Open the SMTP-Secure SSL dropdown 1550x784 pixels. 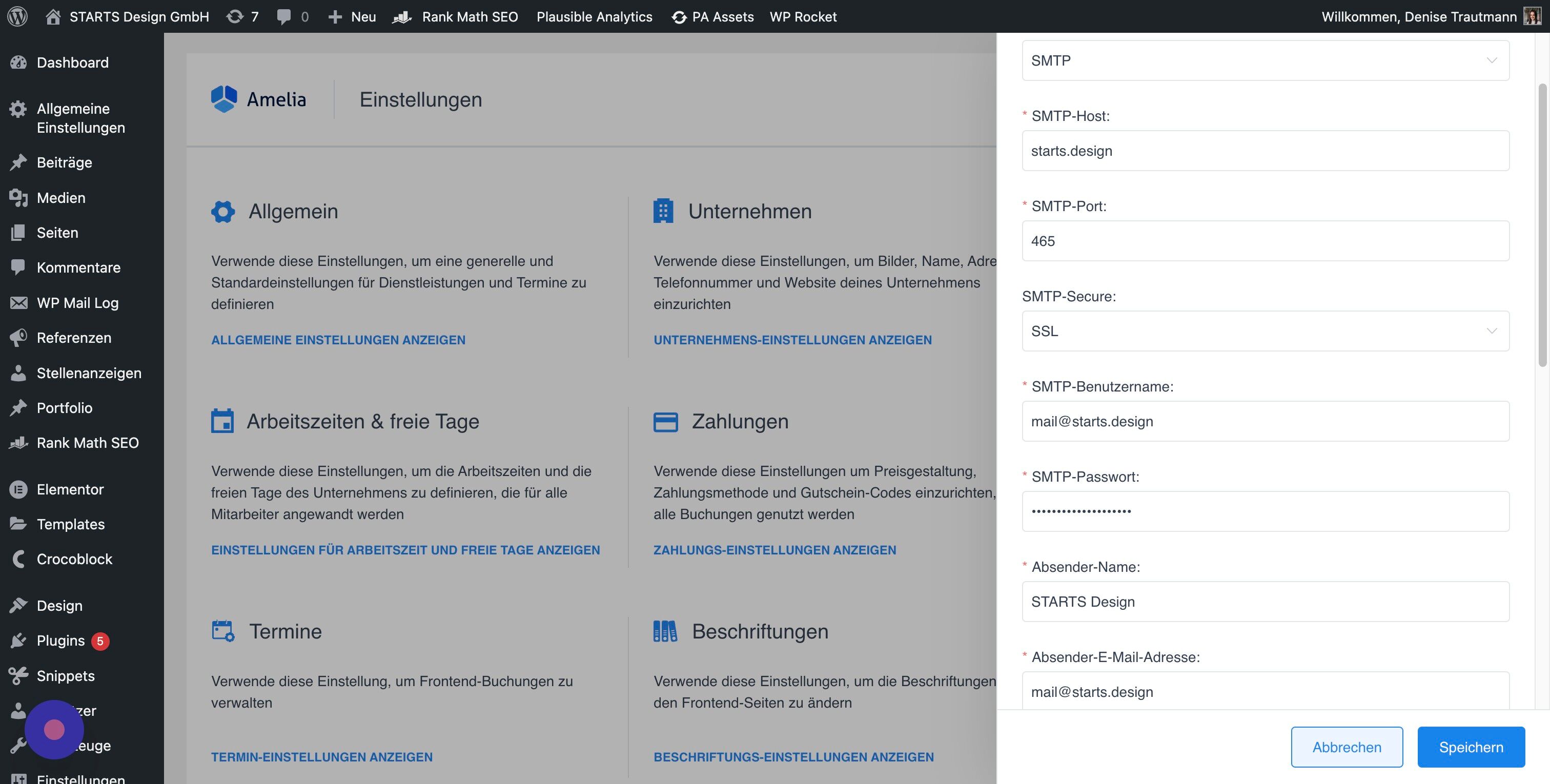pos(1266,331)
